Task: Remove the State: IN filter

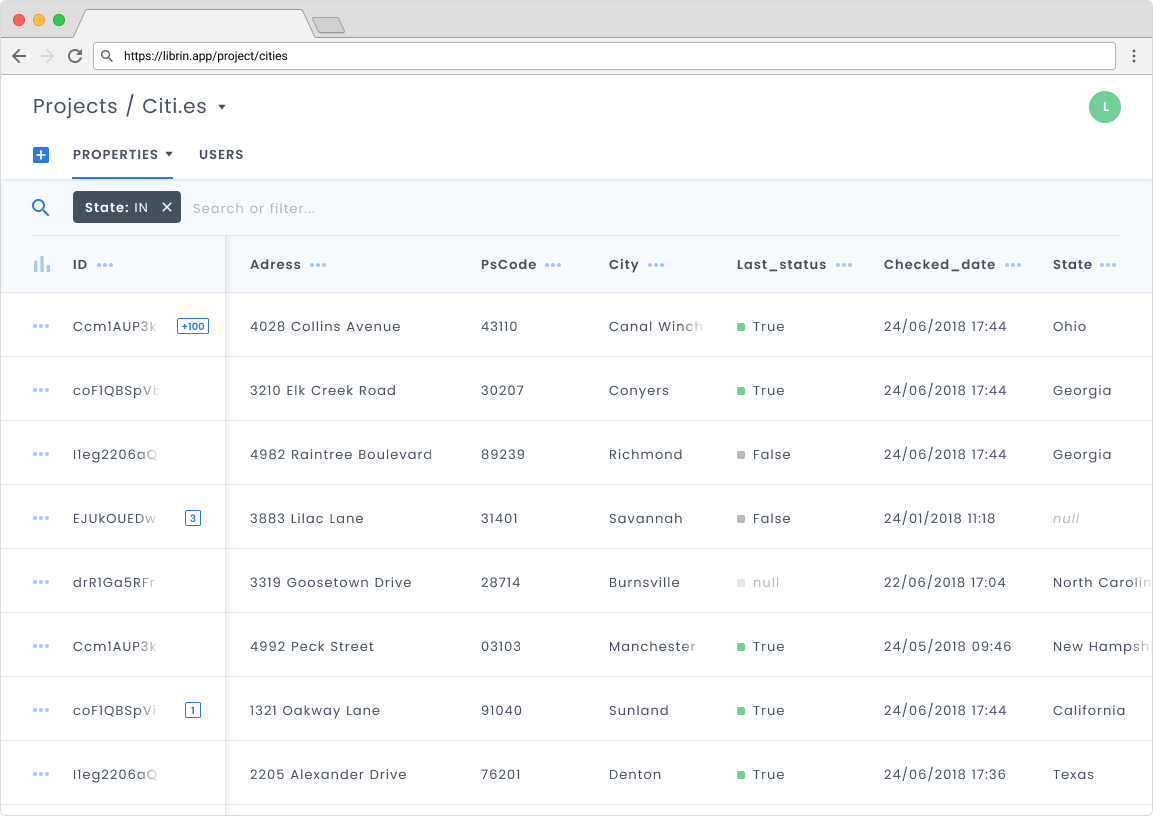Action: click(x=167, y=207)
